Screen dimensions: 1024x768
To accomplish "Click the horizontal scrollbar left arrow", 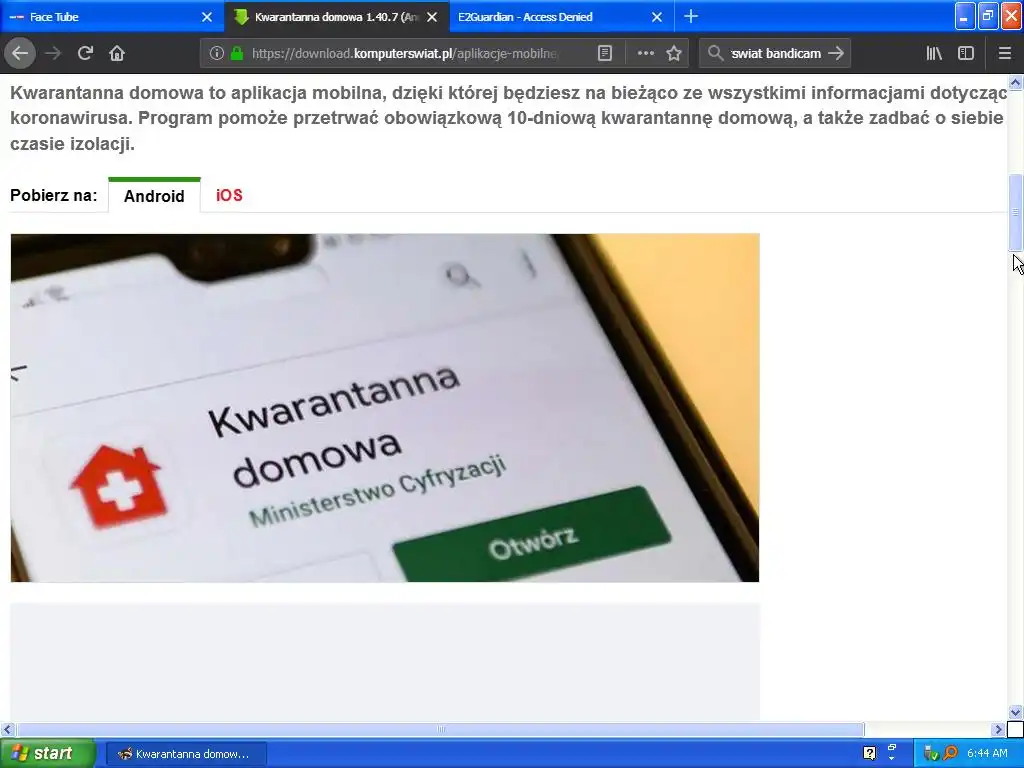I will click(x=7, y=729).
